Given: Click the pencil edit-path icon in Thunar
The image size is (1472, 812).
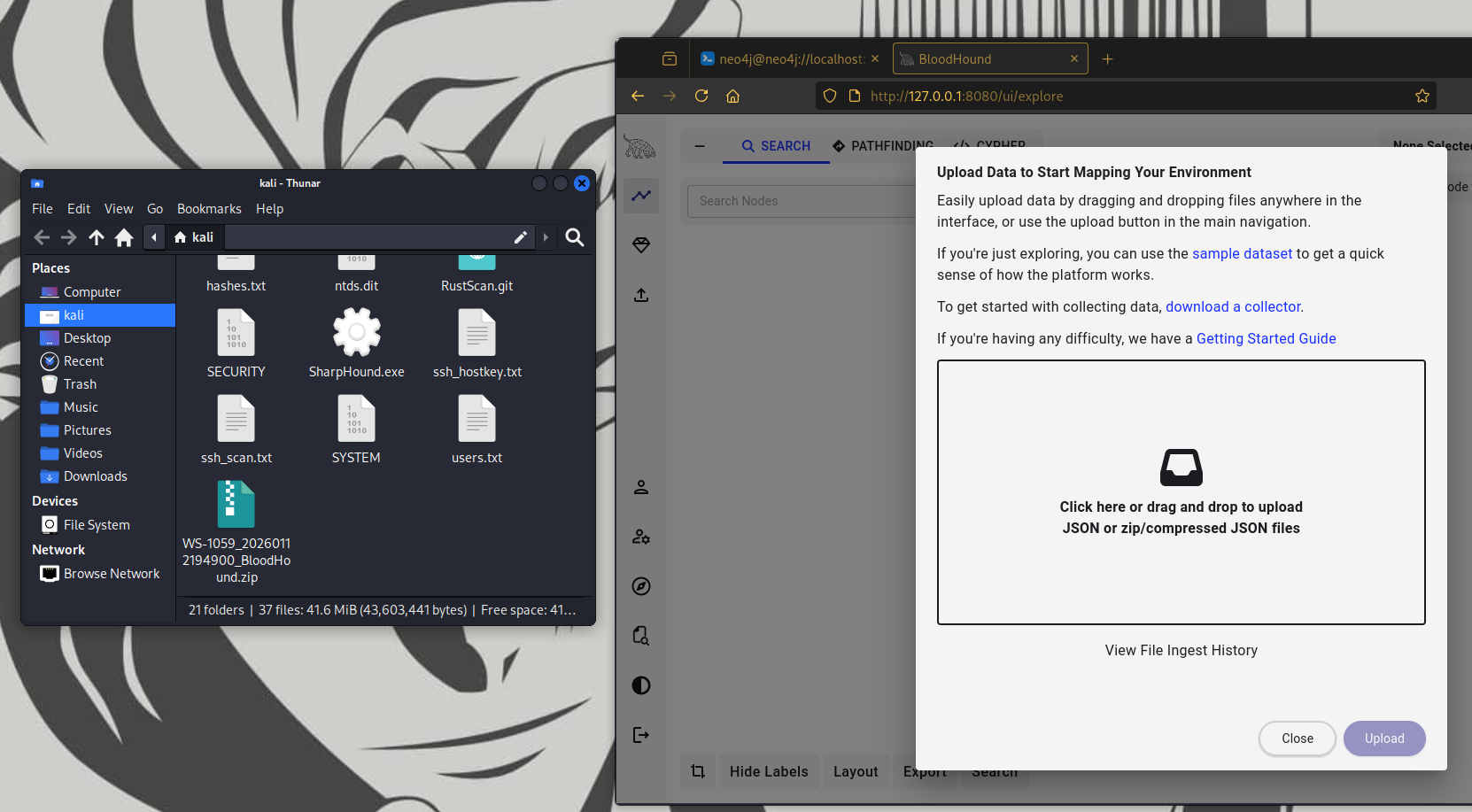Looking at the screenshot, I should click(521, 237).
